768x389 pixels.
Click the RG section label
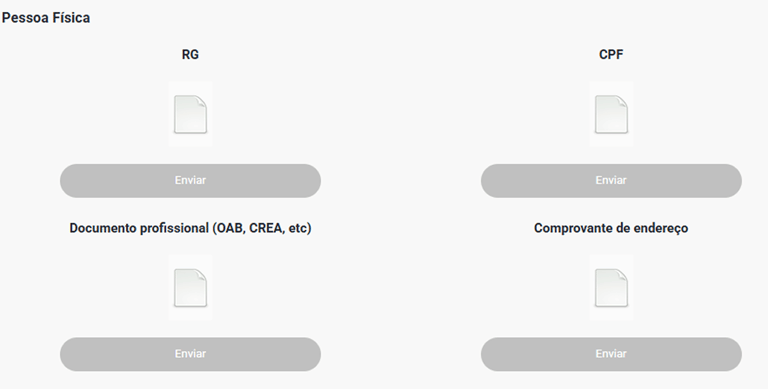point(191,54)
